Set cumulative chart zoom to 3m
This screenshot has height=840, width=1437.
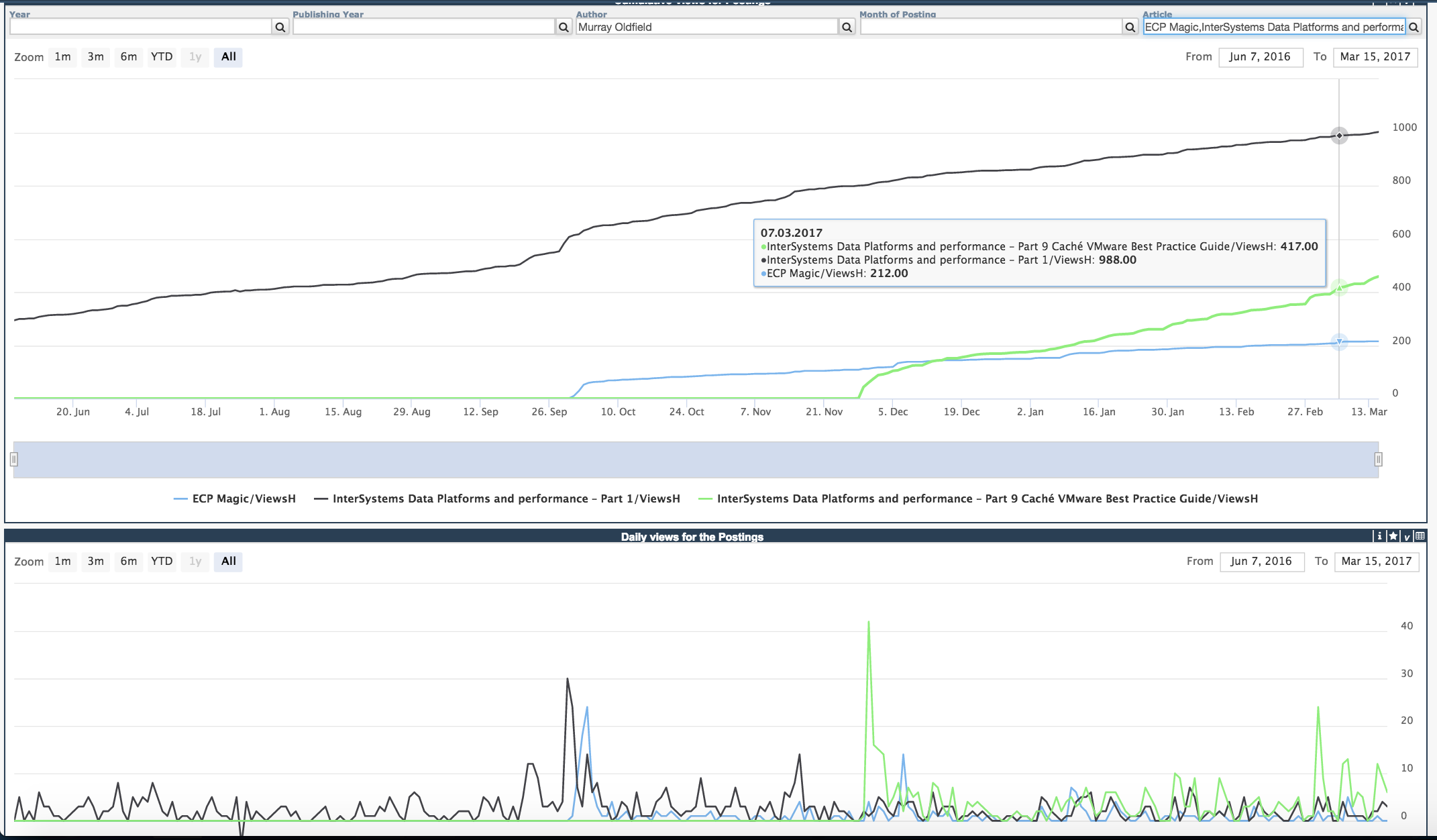pos(95,57)
